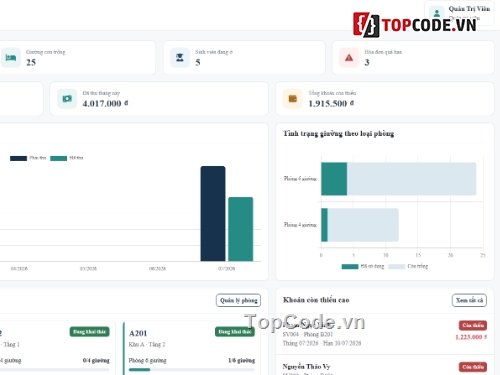Viewport: 500px width, 375px height.
Task: Click the teal bar in revenue chart
Action: coord(240,229)
